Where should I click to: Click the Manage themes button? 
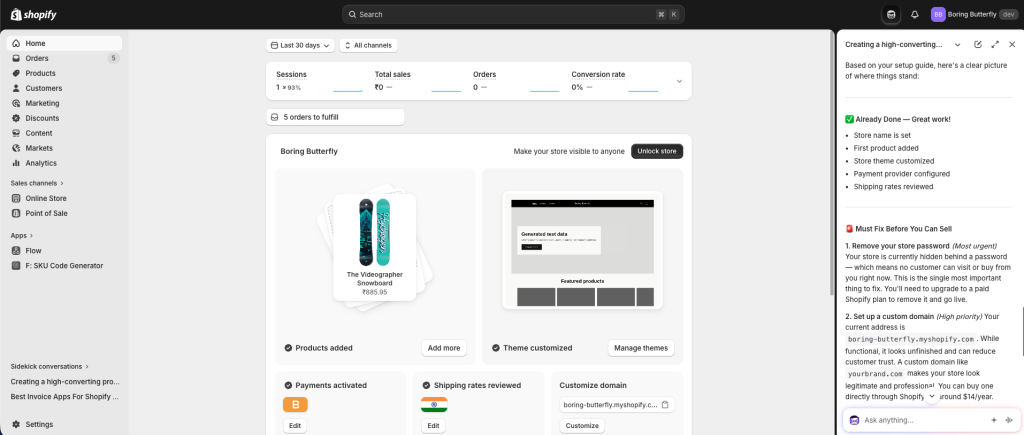point(640,348)
